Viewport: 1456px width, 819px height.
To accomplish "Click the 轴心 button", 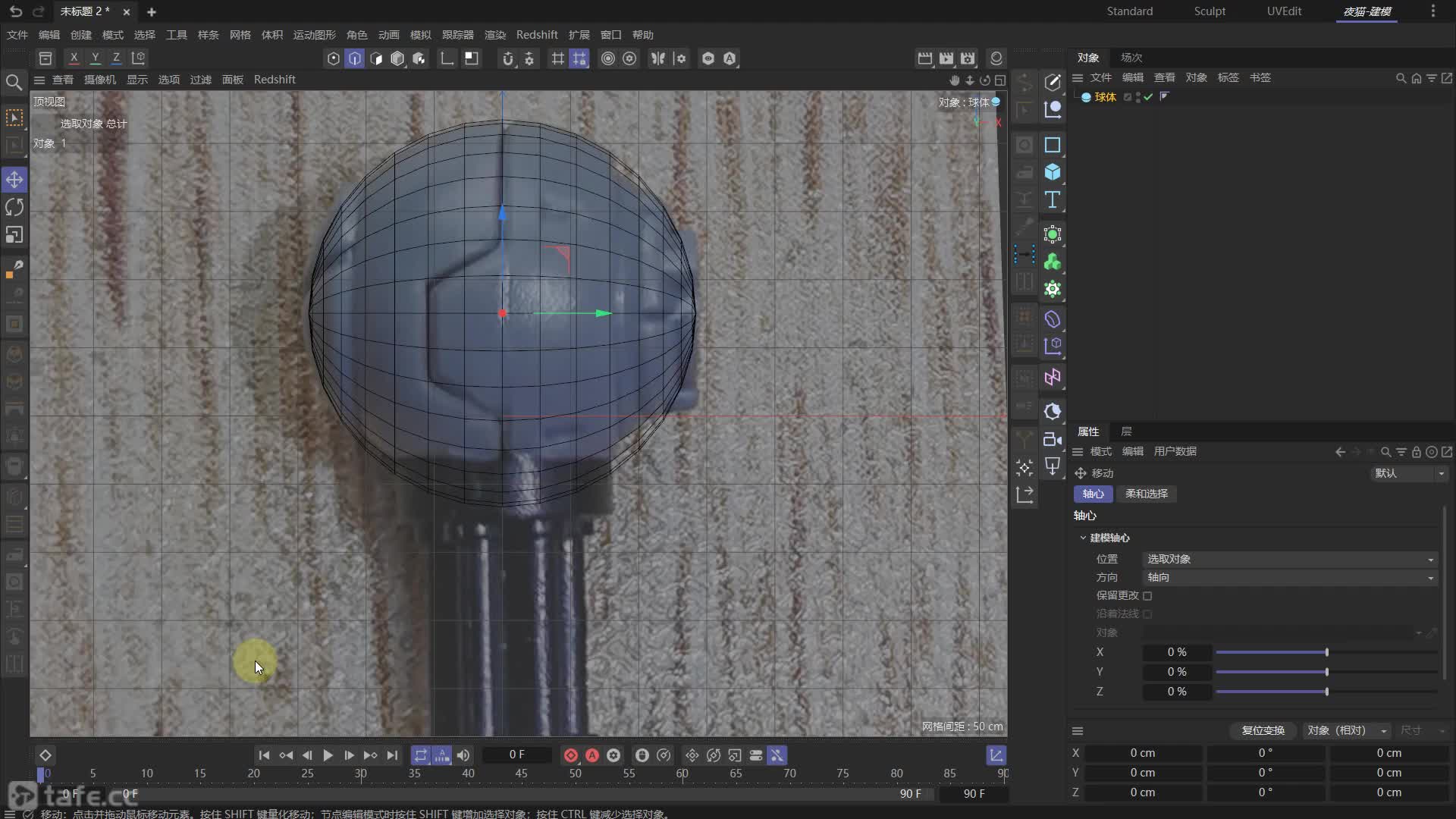I will tap(1094, 494).
